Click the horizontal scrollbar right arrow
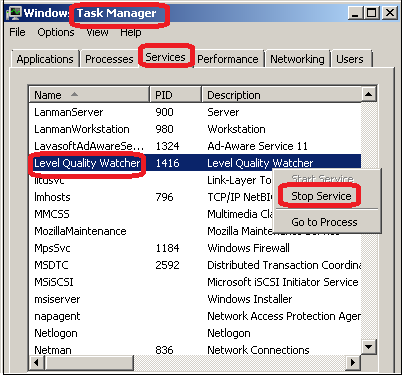Image resolution: width=406 pixels, height=378 pixels. pos(353,362)
